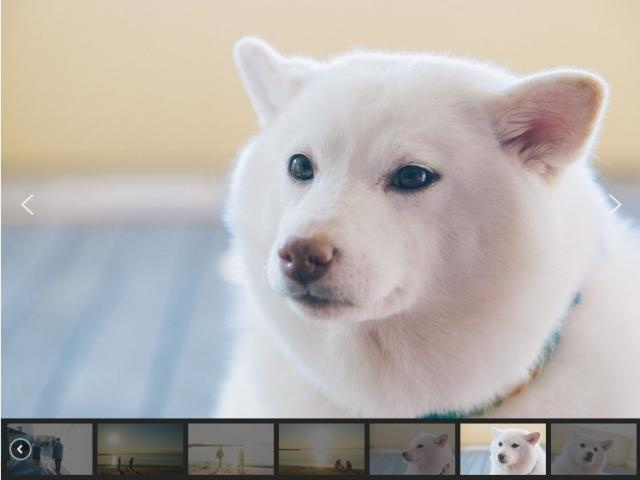Click the blurred blue striped floor area
Image resolution: width=640 pixels, height=480 pixels.
[110, 320]
